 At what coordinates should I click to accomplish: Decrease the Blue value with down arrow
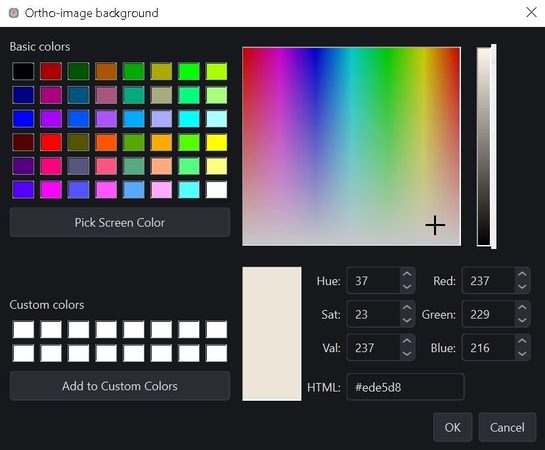pyautogui.click(x=522, y=354)
